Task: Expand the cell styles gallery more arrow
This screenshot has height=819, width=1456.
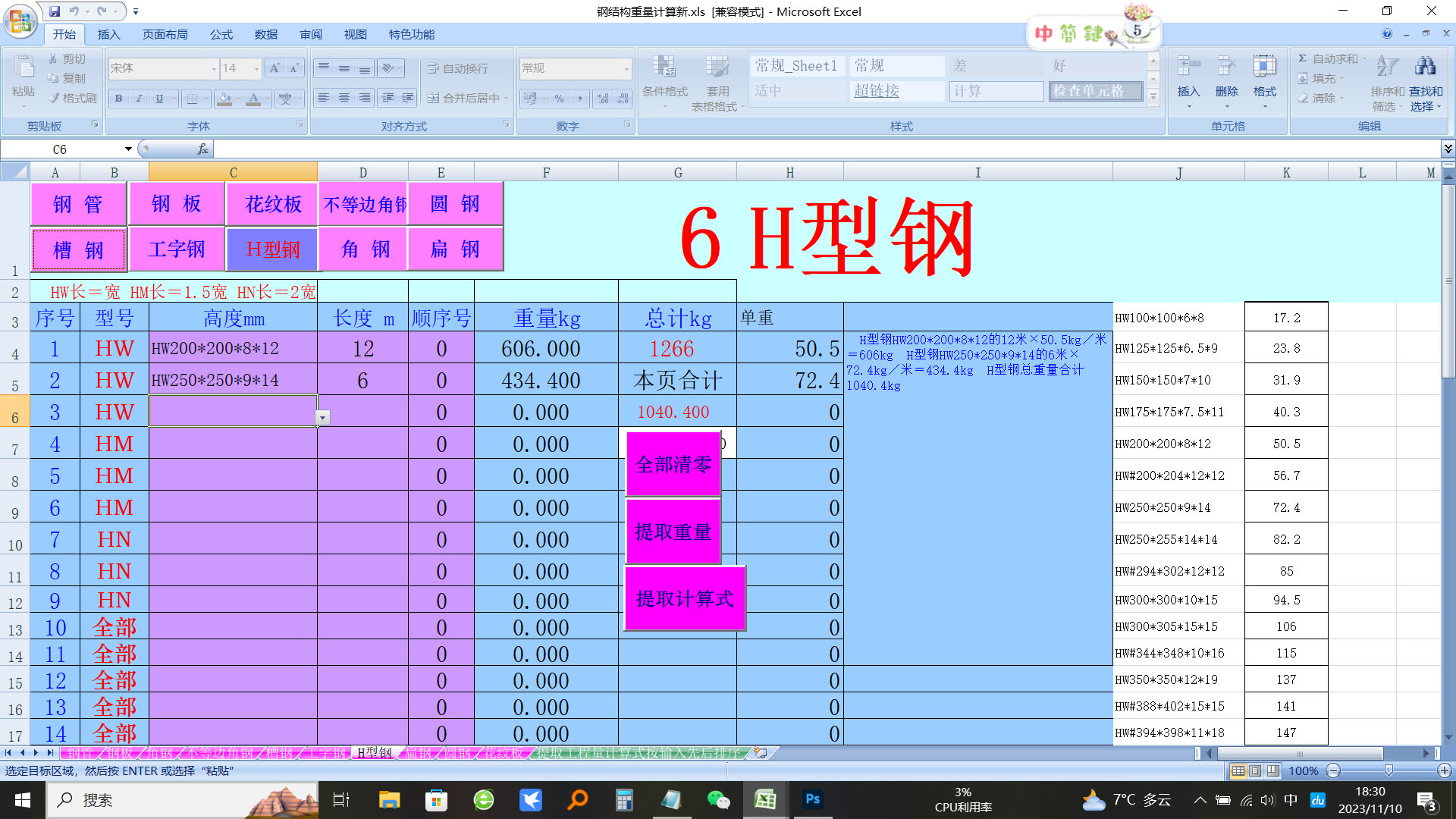Action: pos(1153,97)
